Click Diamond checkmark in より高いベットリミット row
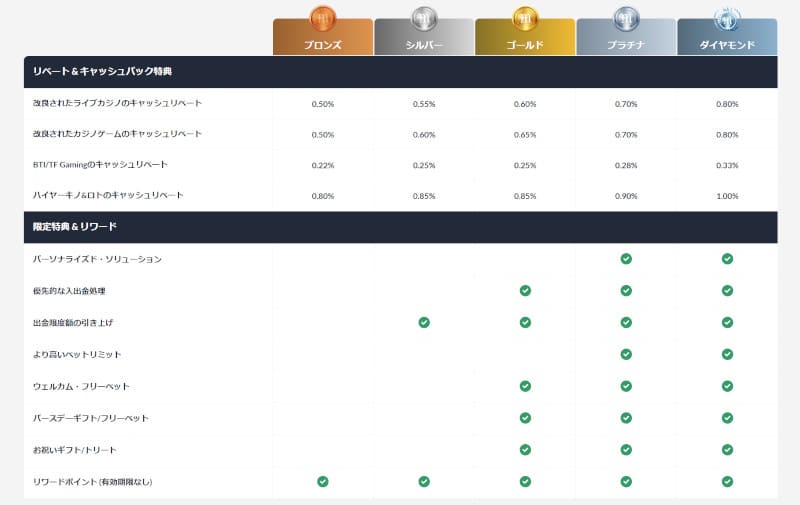The image size is (800, 505). (727, 354)
